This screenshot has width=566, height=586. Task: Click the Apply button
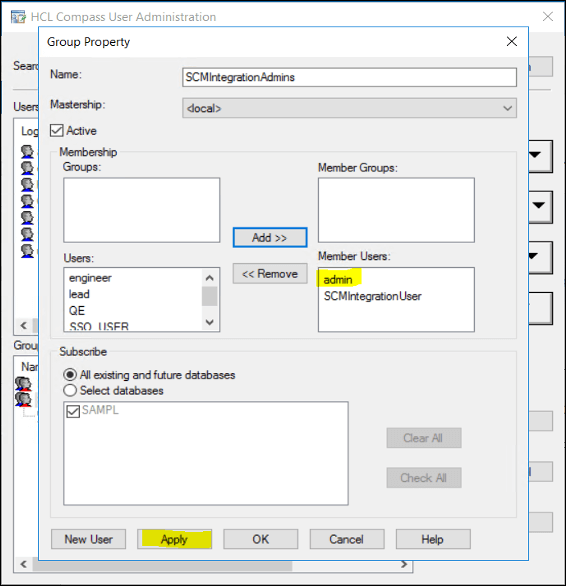(174, 539)
